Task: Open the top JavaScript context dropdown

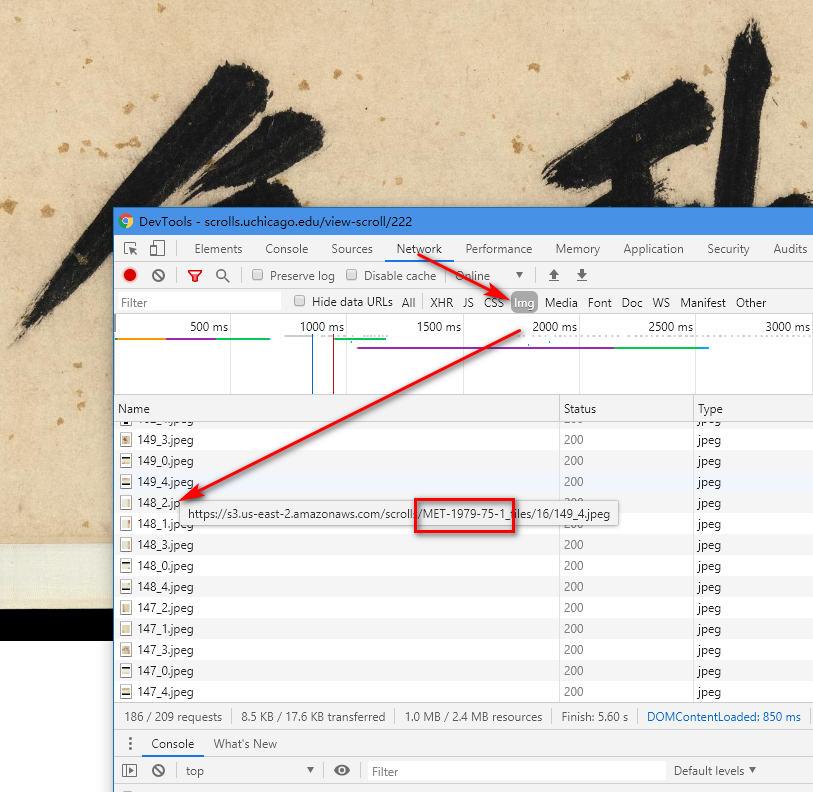Action: point(249,771)
